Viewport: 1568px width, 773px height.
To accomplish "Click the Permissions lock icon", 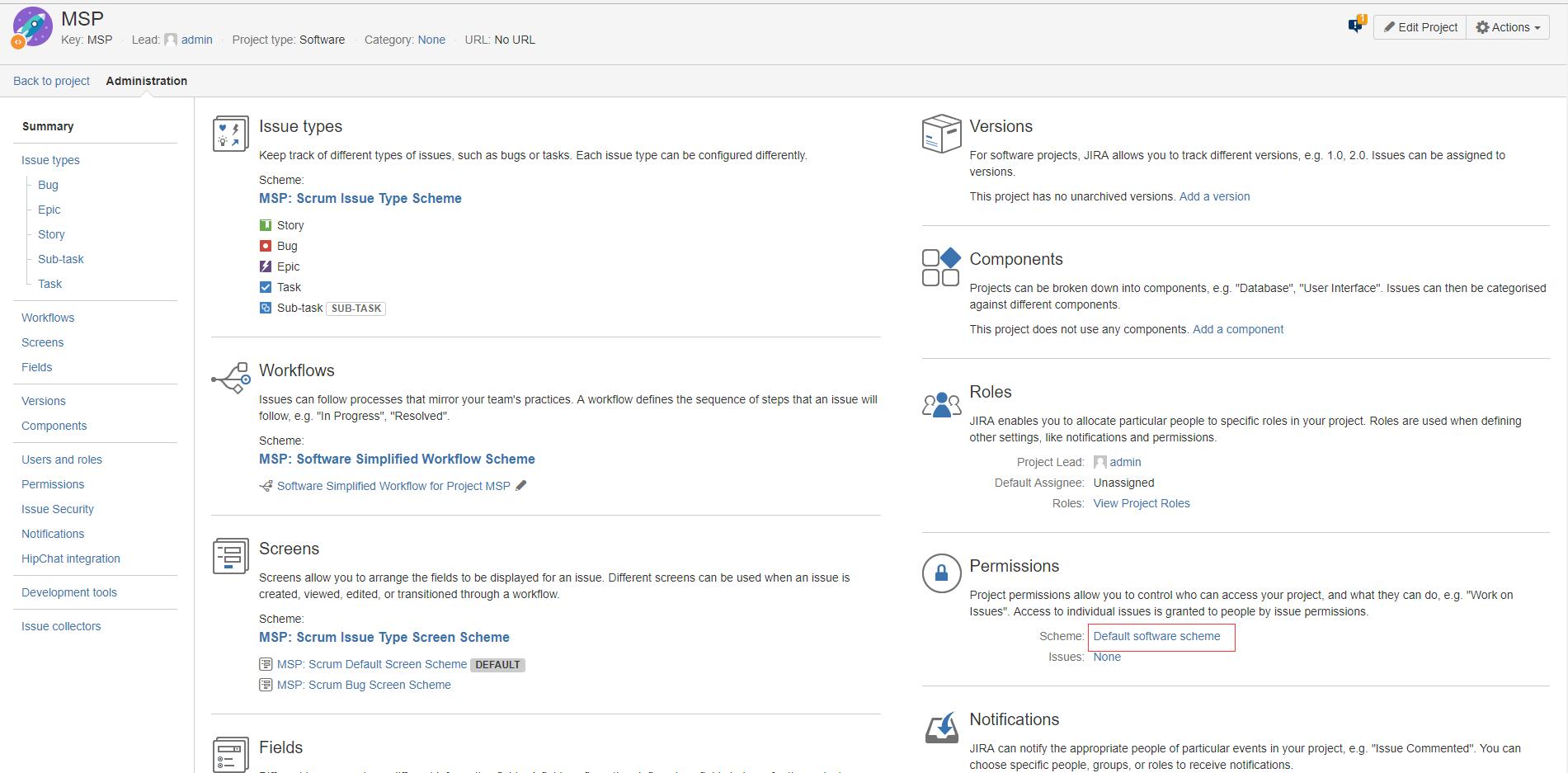I will pos(941,573).
